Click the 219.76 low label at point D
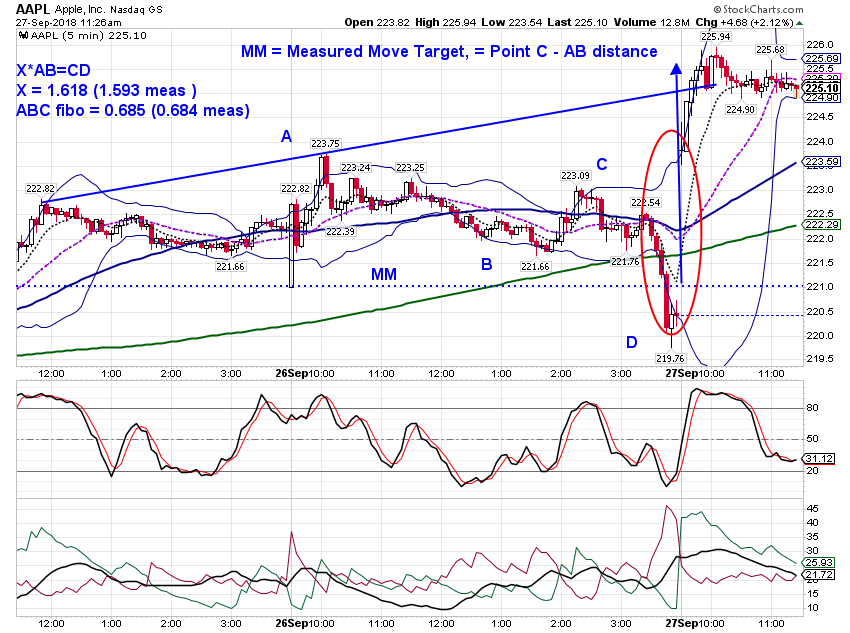Image resolution: width=850 pixels, height=633 pixels. coord(670,358)
